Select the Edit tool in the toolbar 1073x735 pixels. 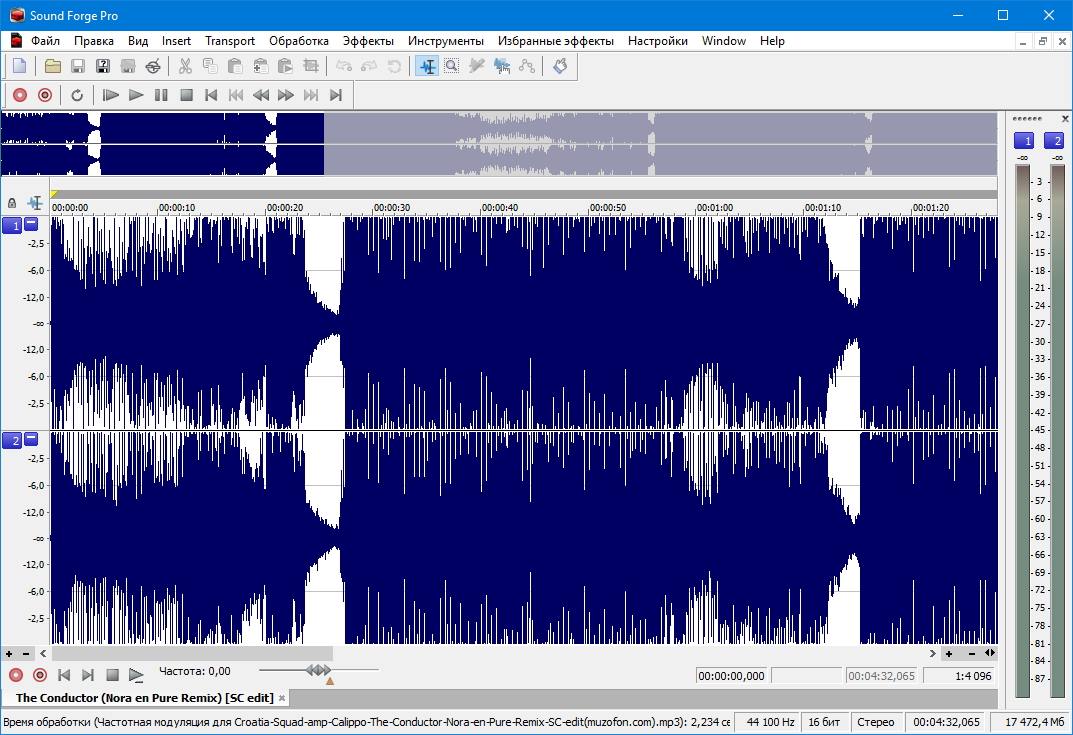427,66
